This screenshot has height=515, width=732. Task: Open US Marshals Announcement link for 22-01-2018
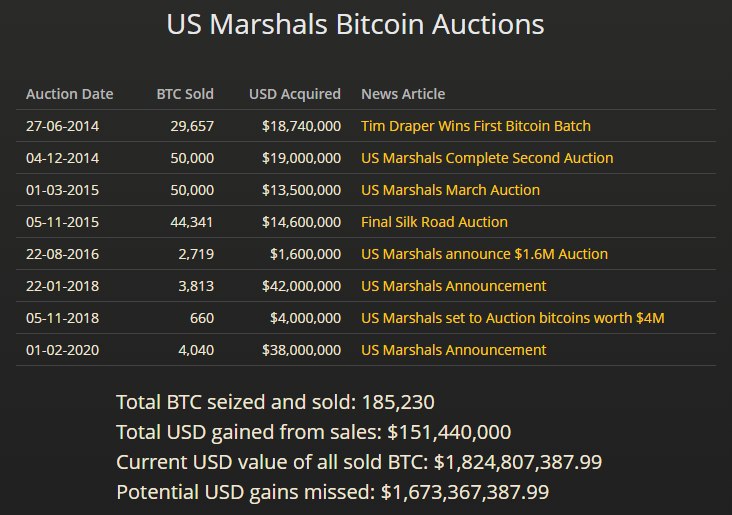(x=453, y=286)
